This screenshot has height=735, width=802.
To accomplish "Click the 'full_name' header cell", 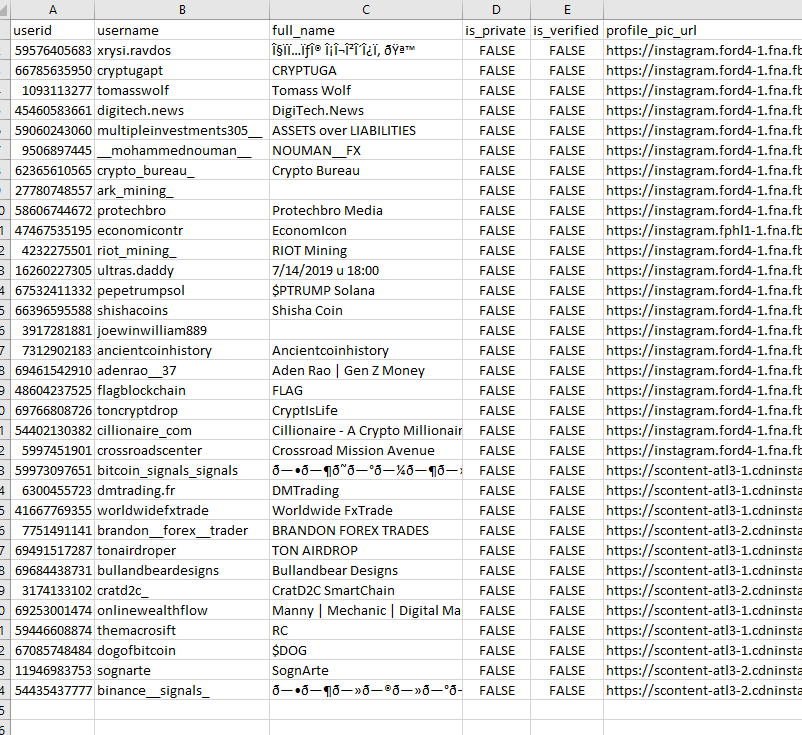I will tap(366, 30).
